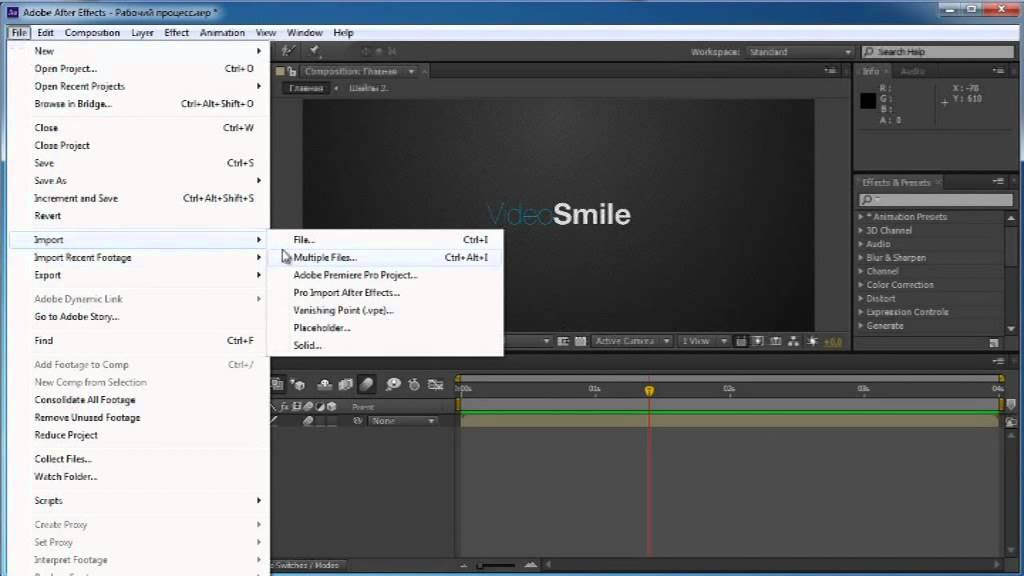Viewport: 1024px width, 576px height.
Task: Click the Effects panel scroll down arrow
Action: [1011, 328]
